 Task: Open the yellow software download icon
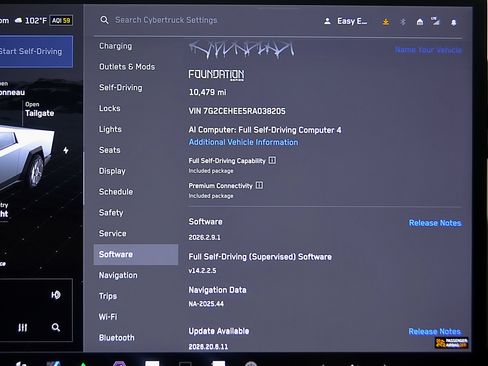(386, 22)
